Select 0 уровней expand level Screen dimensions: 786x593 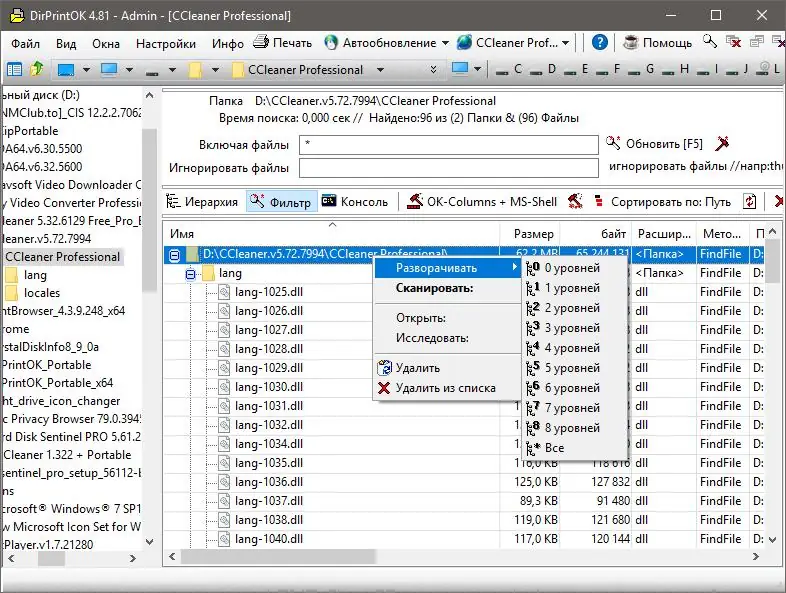click(x=575, y=268)
